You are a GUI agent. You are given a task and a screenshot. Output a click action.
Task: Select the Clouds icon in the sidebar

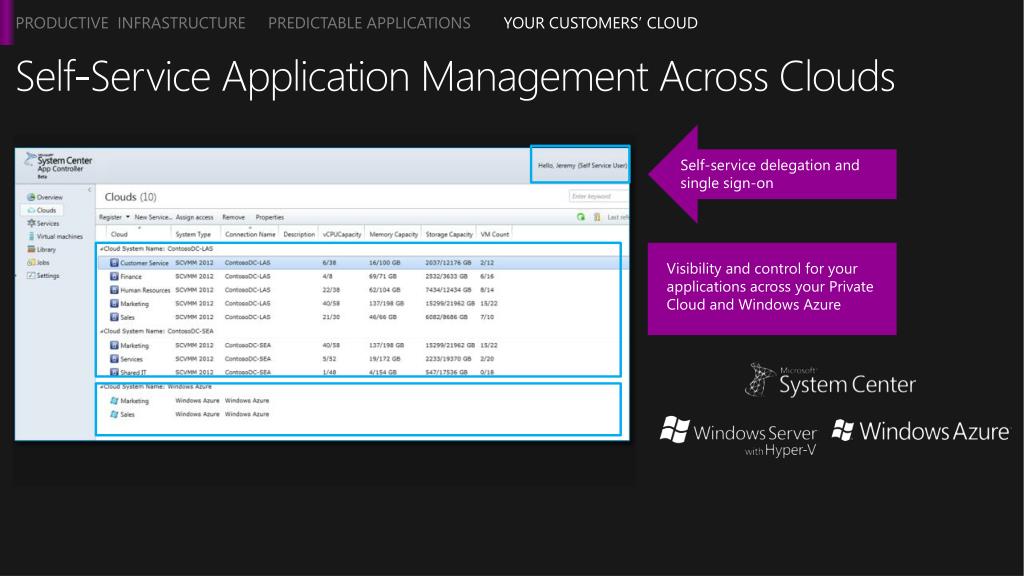(x=31, y=210)
